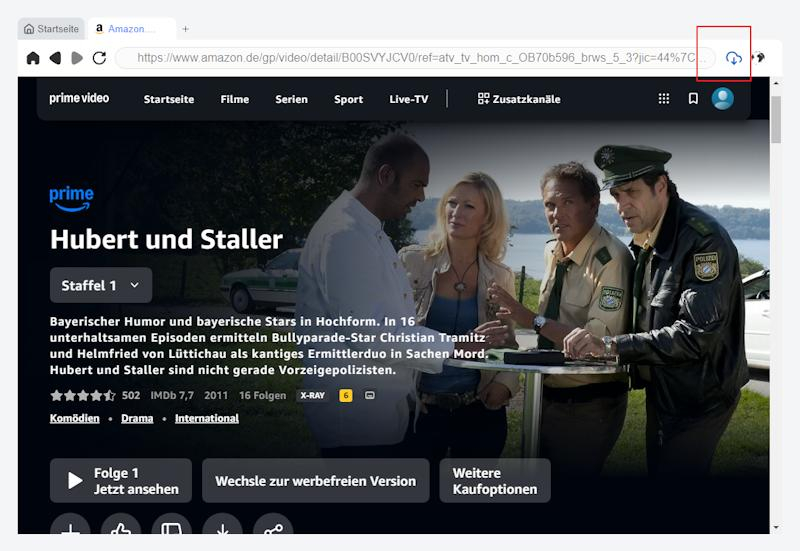Click the URL address bar

point(415,58)
